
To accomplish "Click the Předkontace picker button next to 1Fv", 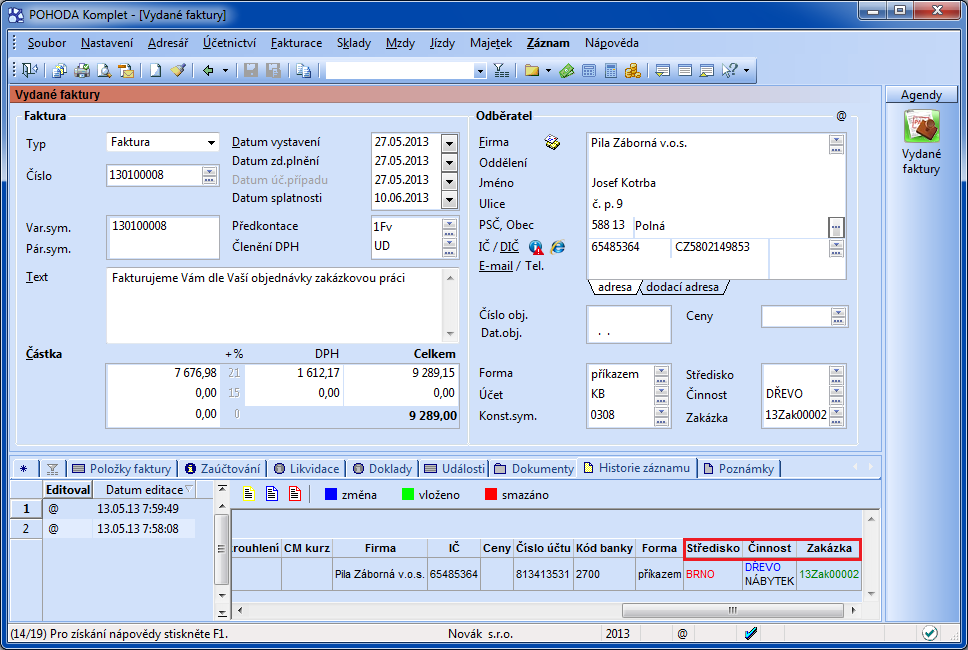I will (x=449, y=227).
